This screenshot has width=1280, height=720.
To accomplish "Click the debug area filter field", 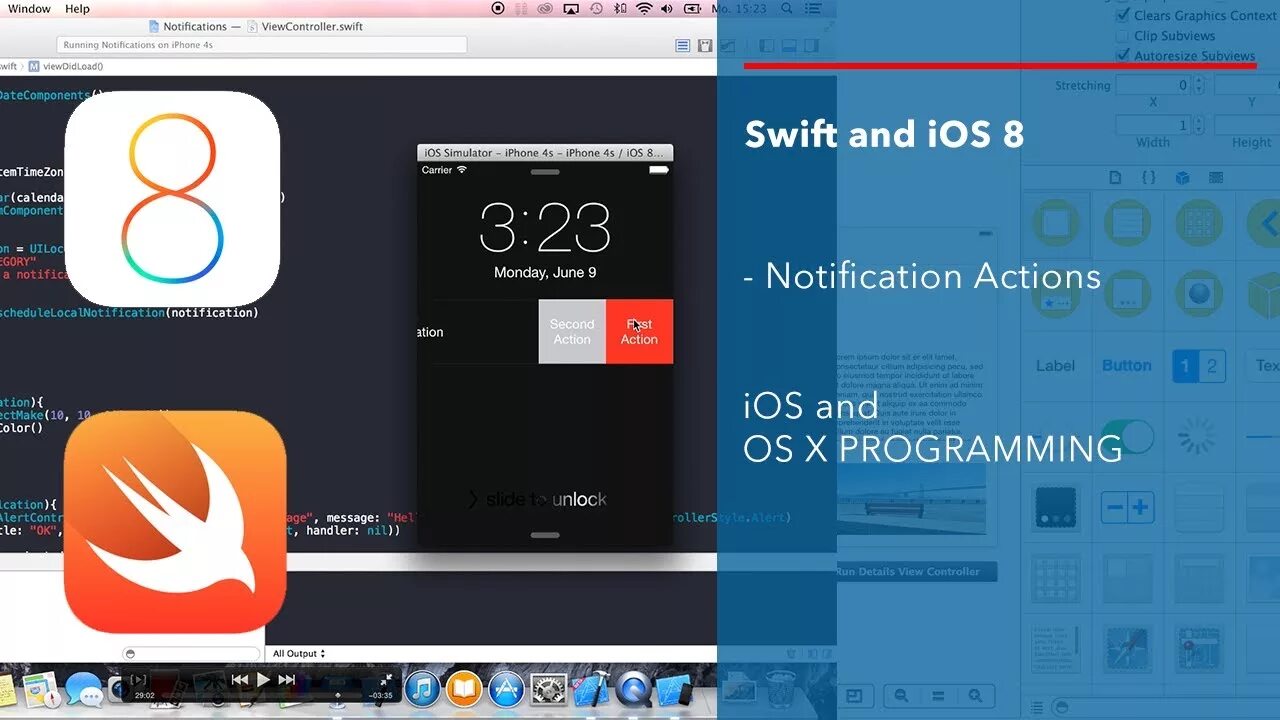I will (192, 653).
